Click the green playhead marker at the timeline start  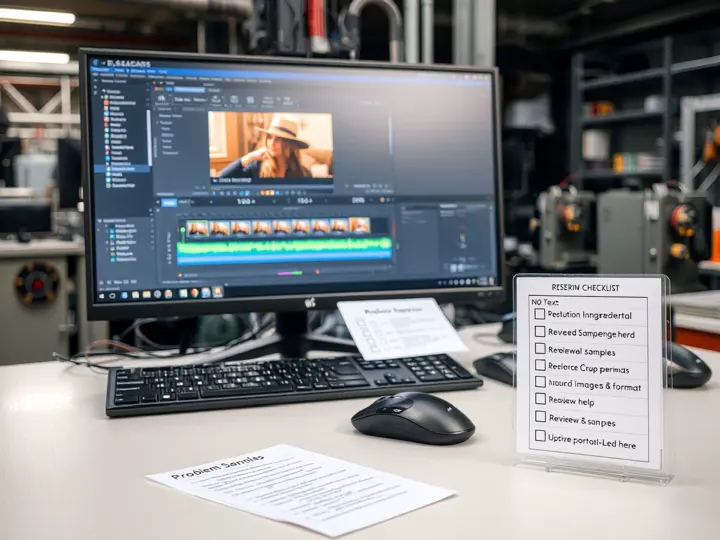(183, 229)
